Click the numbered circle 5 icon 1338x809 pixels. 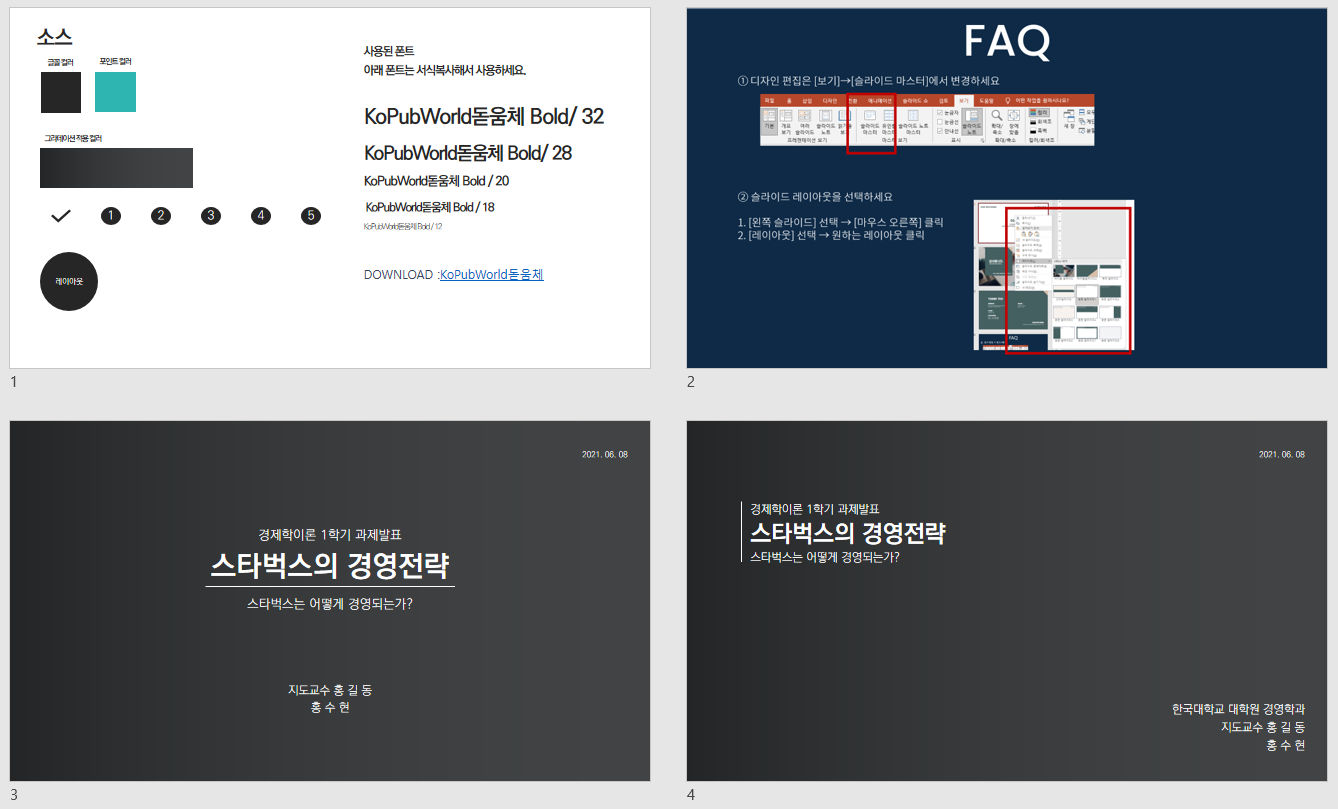(311, 215)
